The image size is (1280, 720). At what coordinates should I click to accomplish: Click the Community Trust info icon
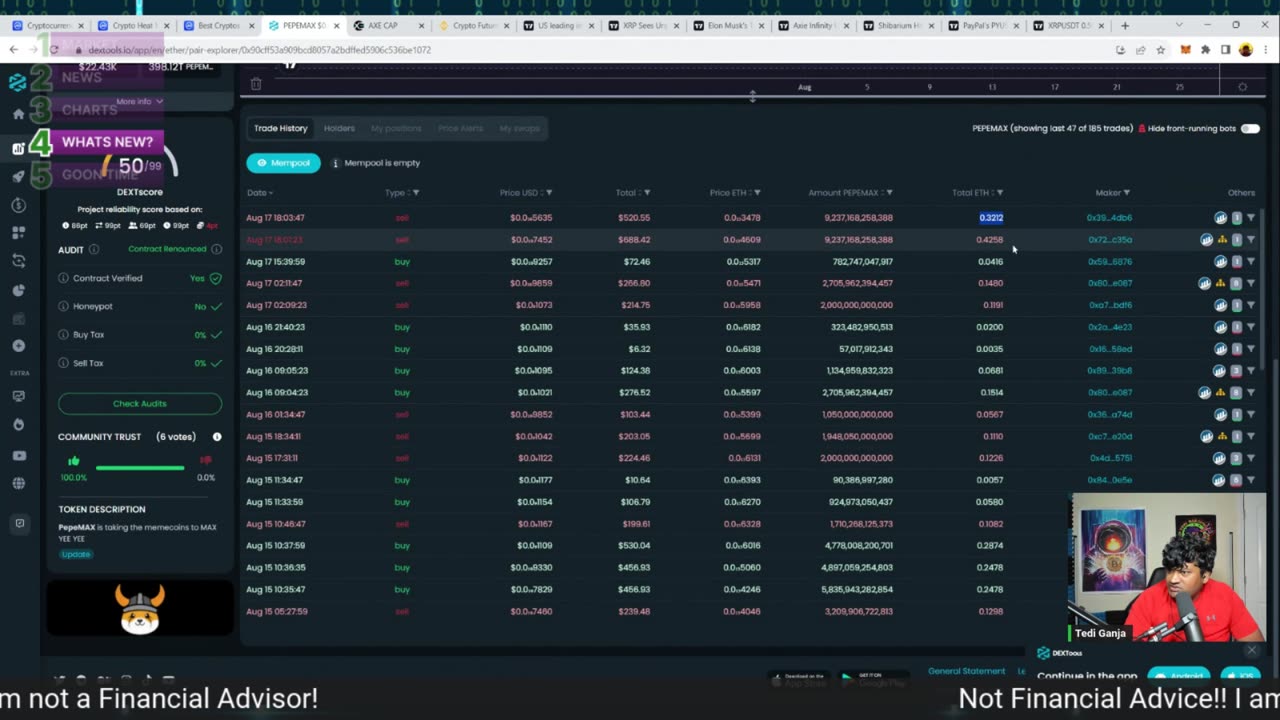pos(217,437)
